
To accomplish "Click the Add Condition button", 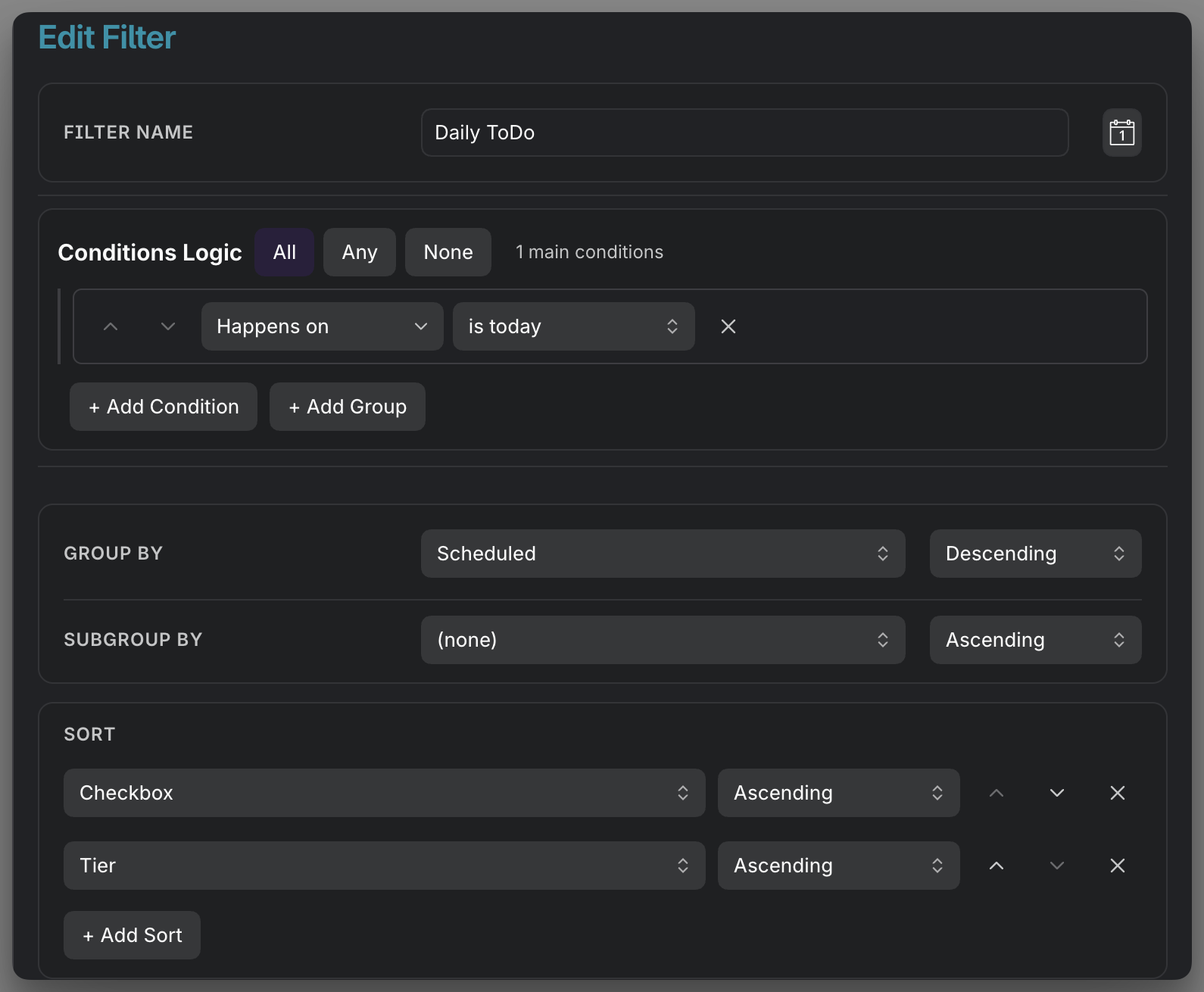I will pos(164,407).
